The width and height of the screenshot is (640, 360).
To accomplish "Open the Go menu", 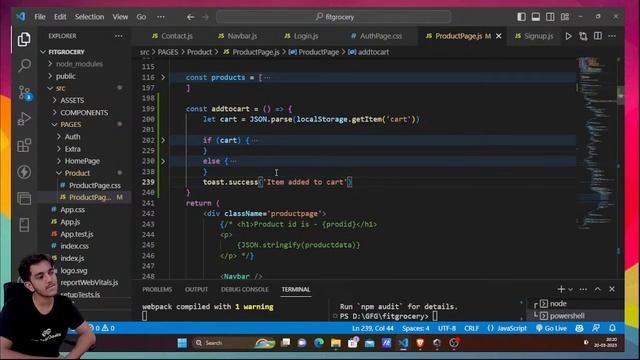I will [141, 17].
